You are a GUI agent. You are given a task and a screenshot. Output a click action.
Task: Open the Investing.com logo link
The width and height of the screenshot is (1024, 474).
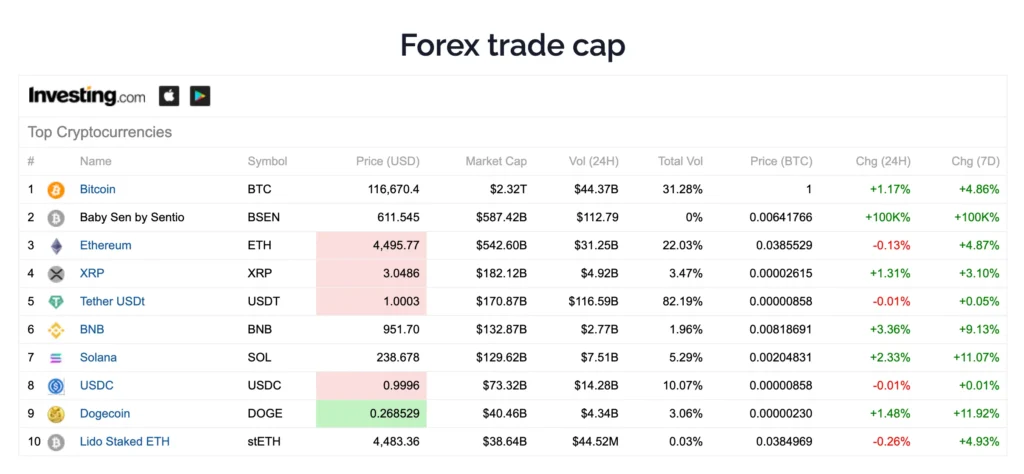point(87,96)
